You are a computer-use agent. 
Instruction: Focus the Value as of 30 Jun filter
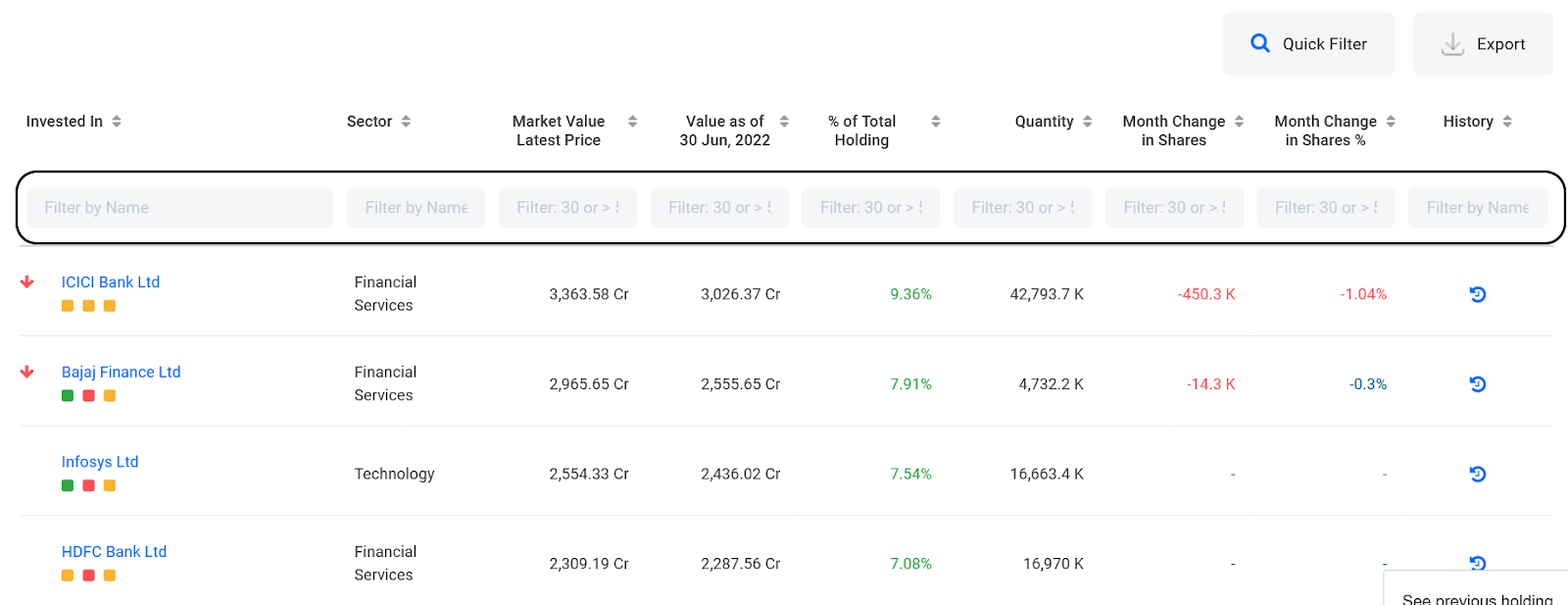(719, 208)
